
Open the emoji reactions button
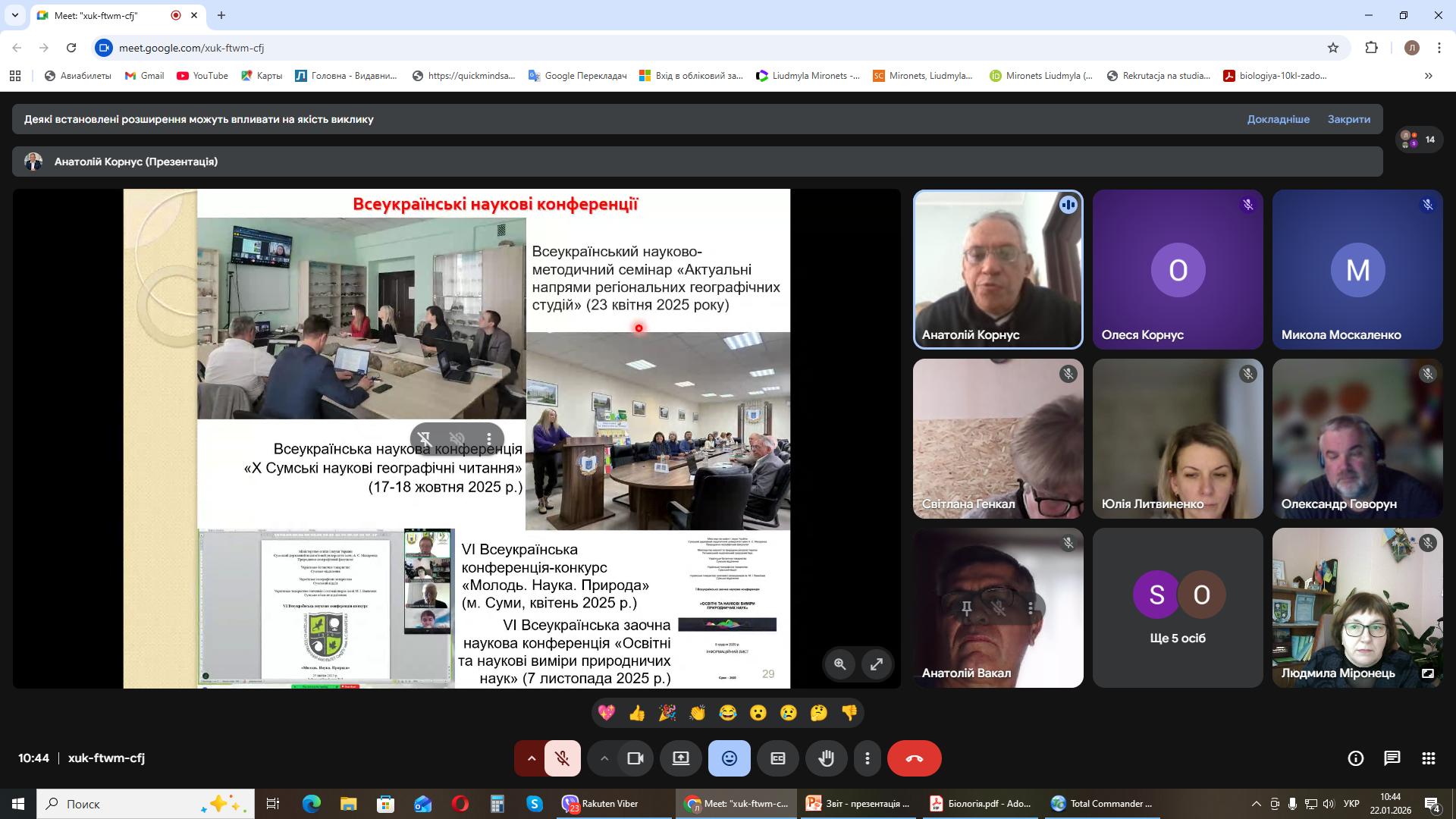pos(729,758)
